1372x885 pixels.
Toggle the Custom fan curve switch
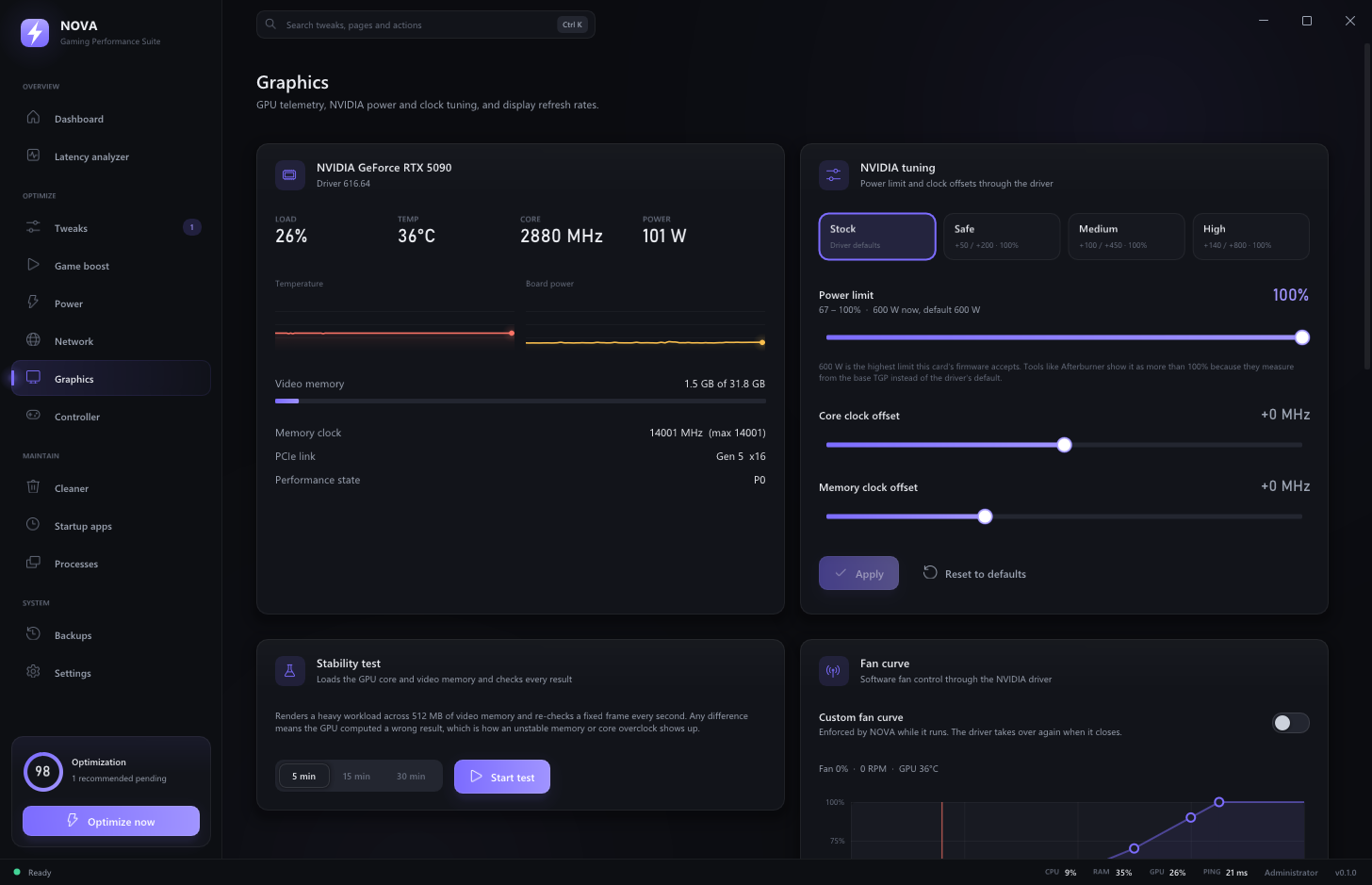[1290, 723]
